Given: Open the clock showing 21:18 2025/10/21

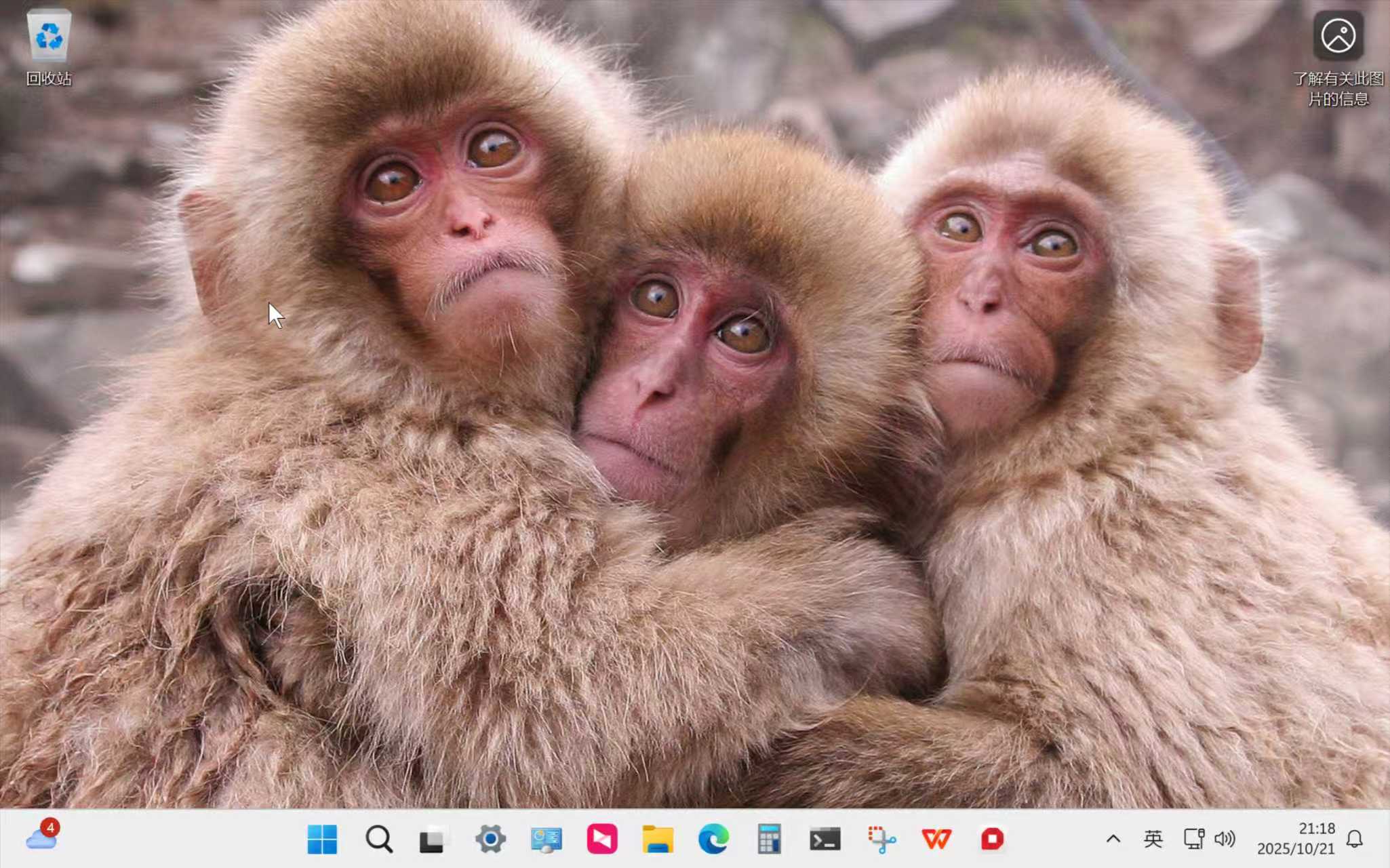Looking at the screenshot, I should (x=1296, y=839).
